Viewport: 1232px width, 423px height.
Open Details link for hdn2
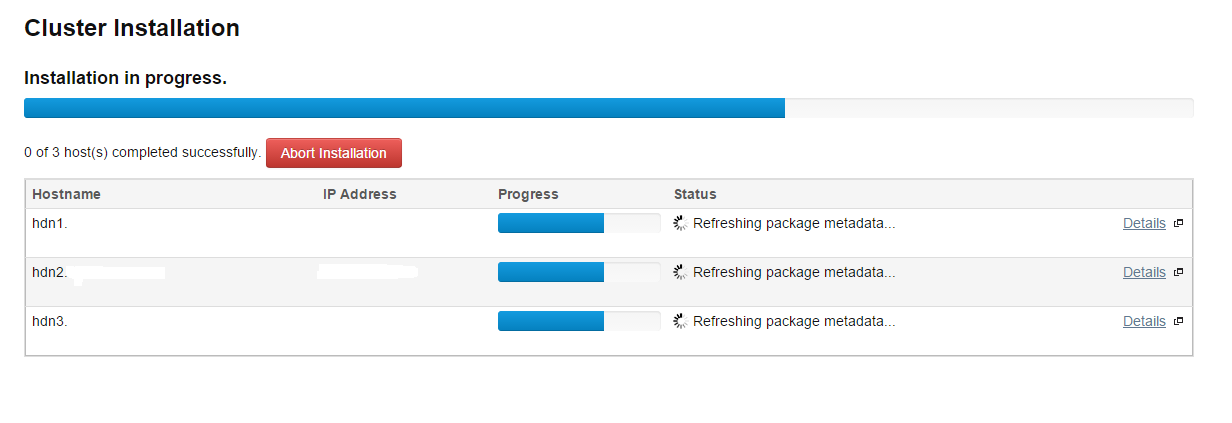coord(1144,272)
